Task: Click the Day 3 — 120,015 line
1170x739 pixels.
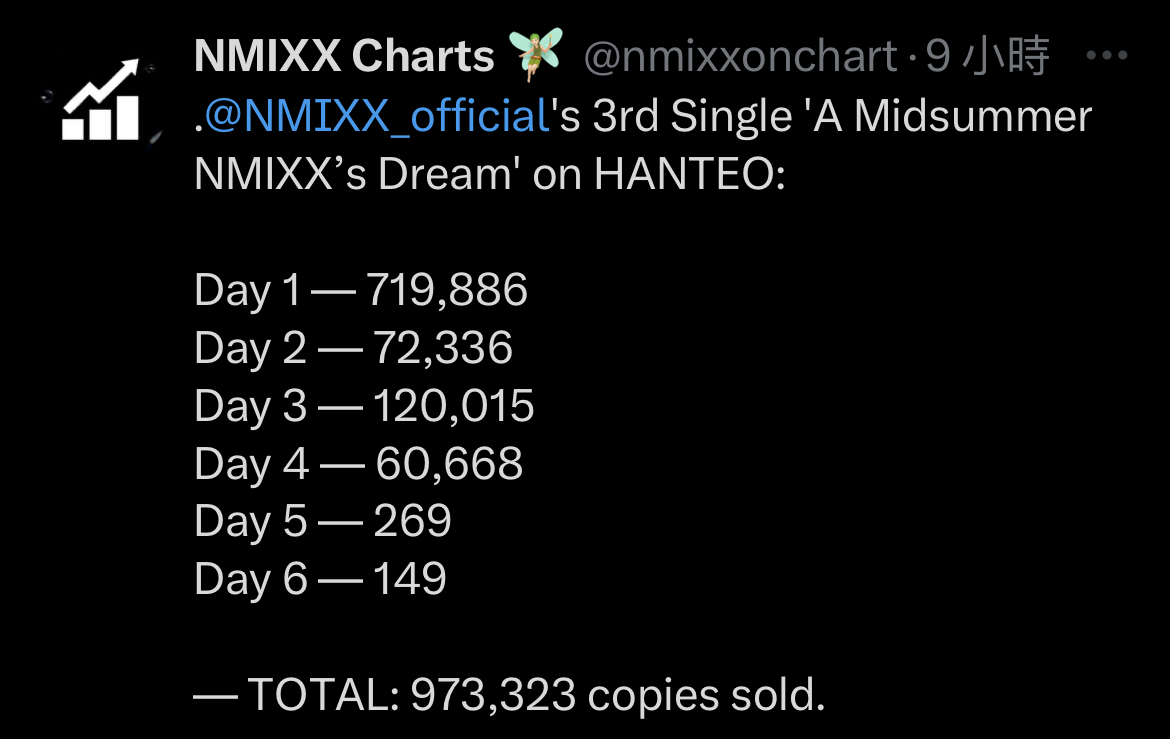Action: pyautogui.click(x=364, y=407)
